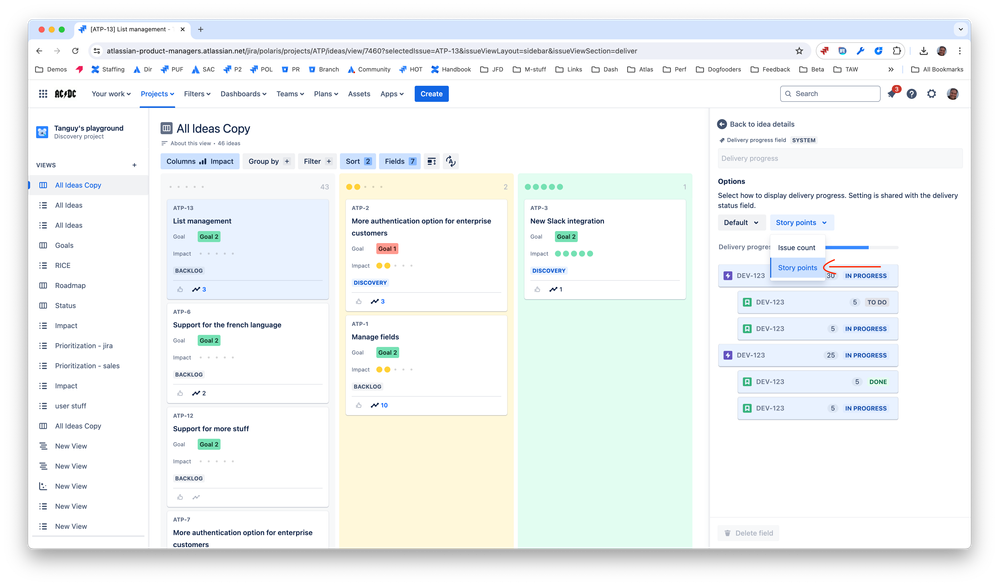Open a new browser tab with plus icon
999x586 pixels.
(x=201, y=29)
